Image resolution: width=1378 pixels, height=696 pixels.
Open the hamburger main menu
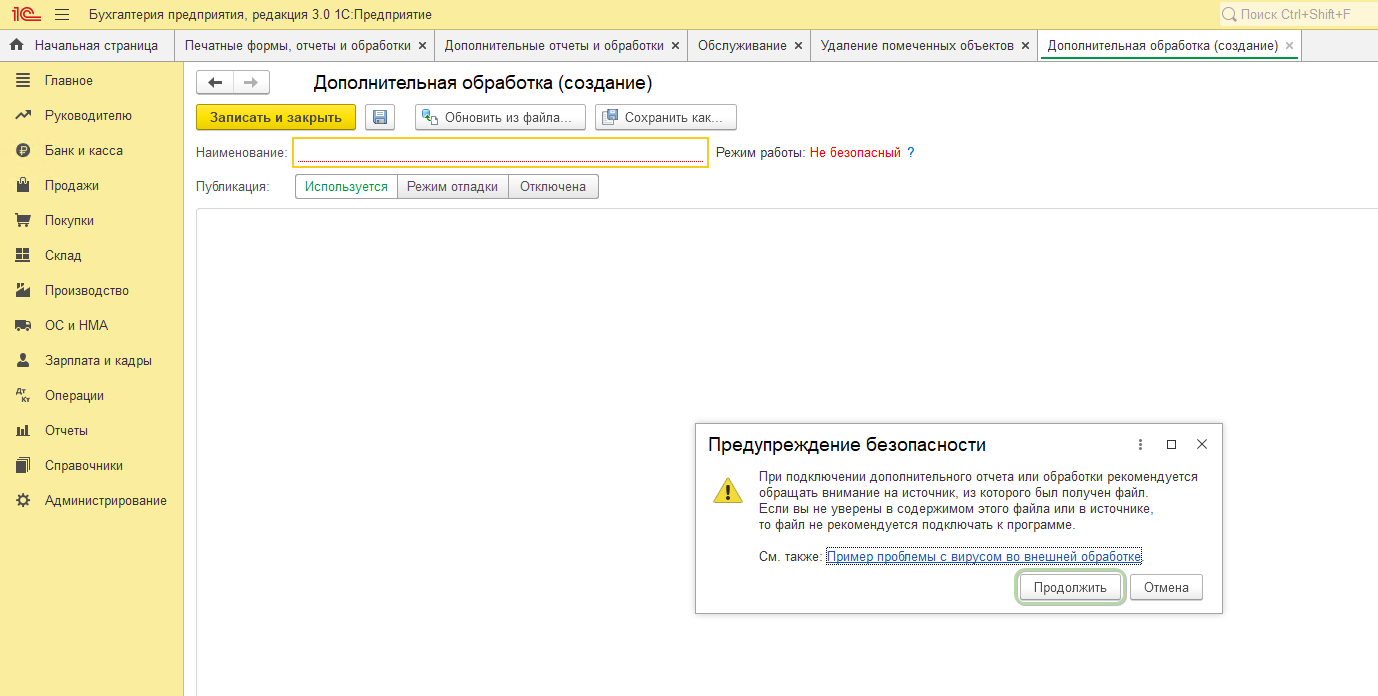coord(62,14)
